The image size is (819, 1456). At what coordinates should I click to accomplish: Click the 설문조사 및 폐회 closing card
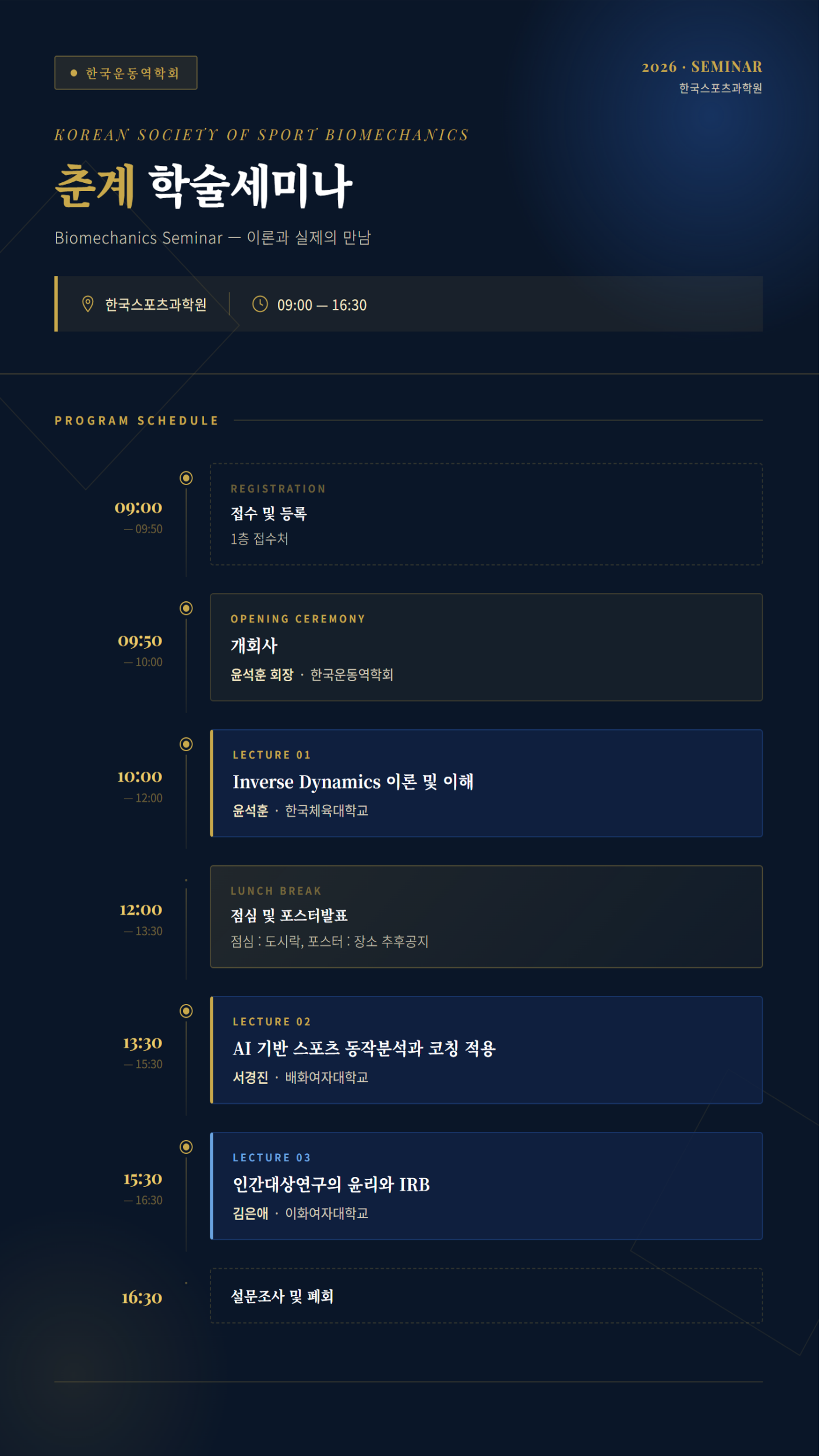486,1296
